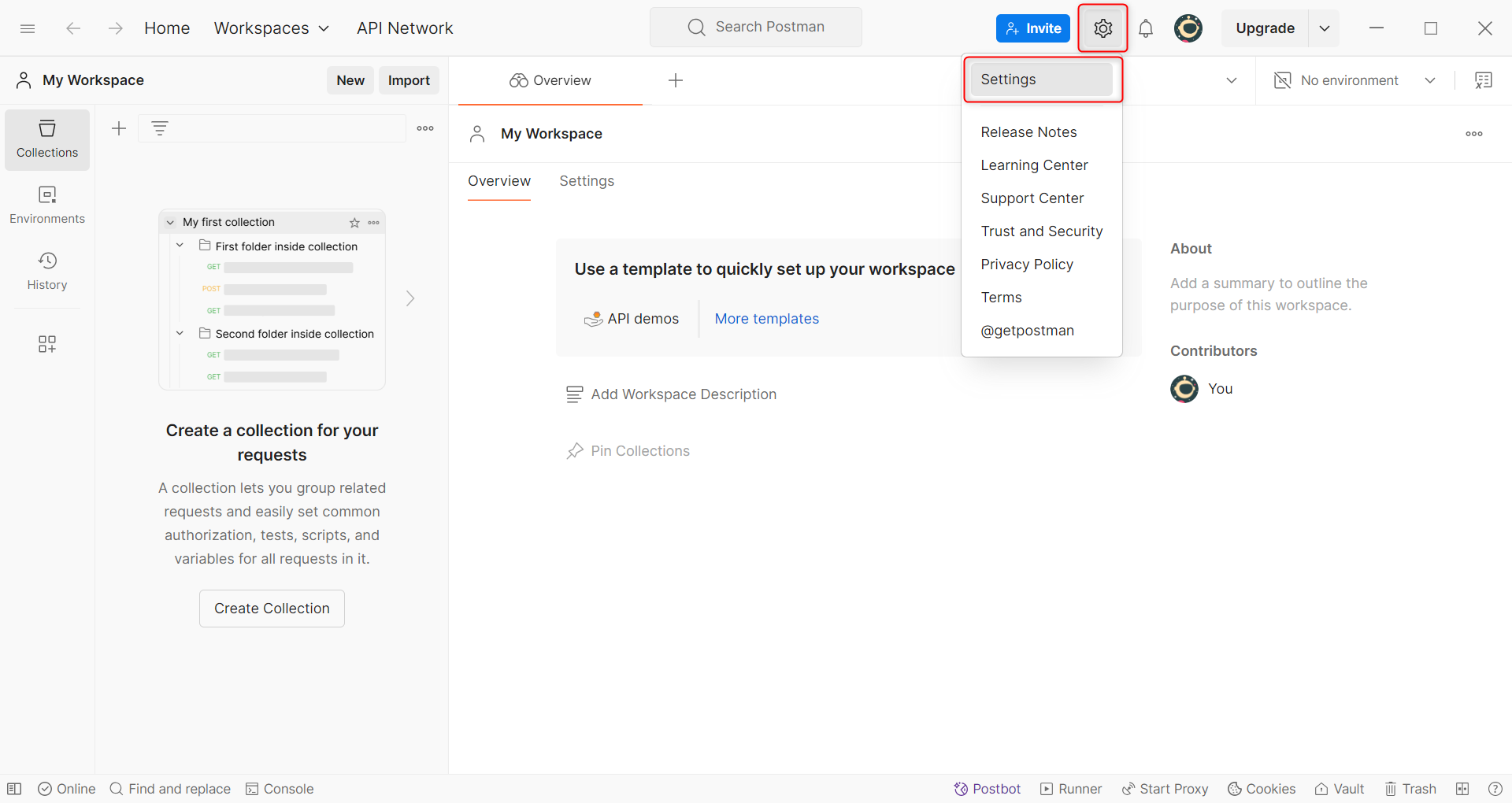The image size is (1512, 803).
Task: Open Cookies manager in status bar
Action: click(x=1262, y=789)
